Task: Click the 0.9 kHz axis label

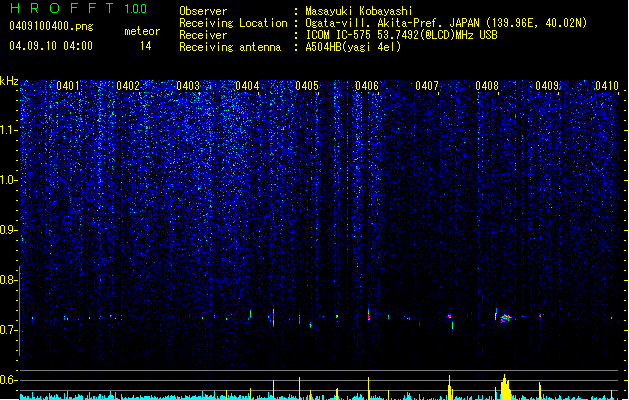Action: (x=8, y=230)
